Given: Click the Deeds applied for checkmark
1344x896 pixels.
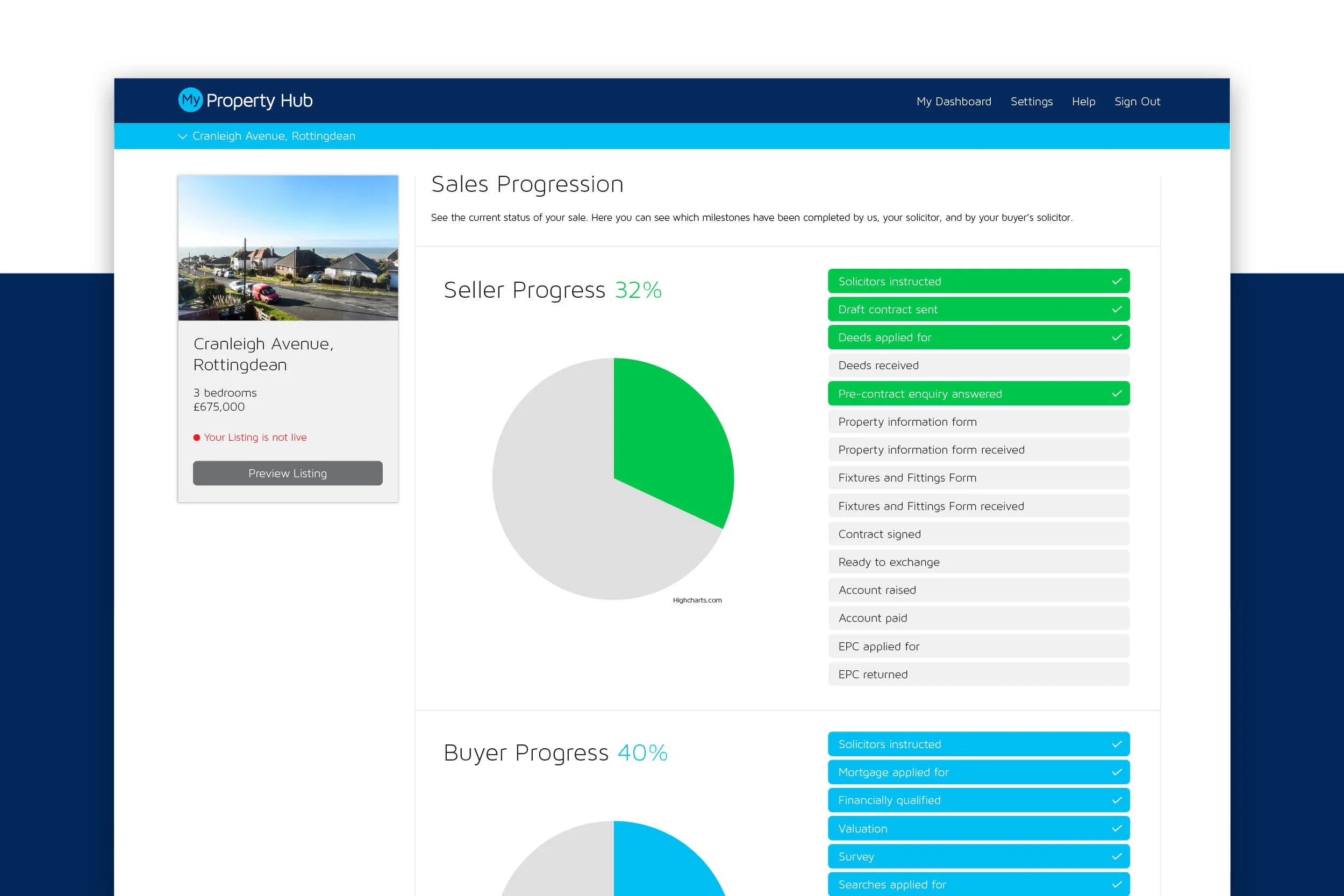Looking at the screenshot, I should [x=1117, y=337].
